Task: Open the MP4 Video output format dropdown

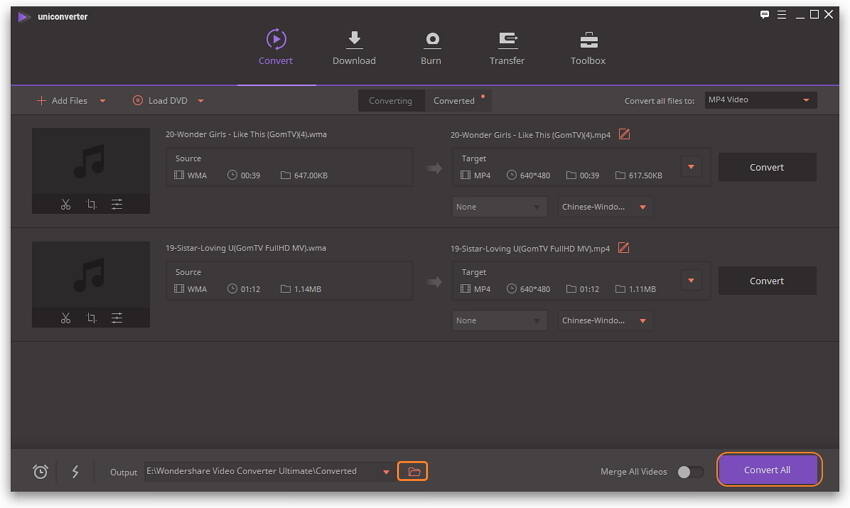Action: [x=761, y=100]
